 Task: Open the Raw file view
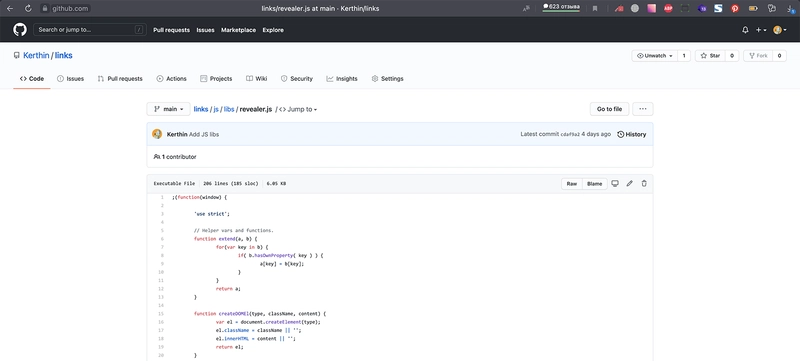click(x=572, y=184)
